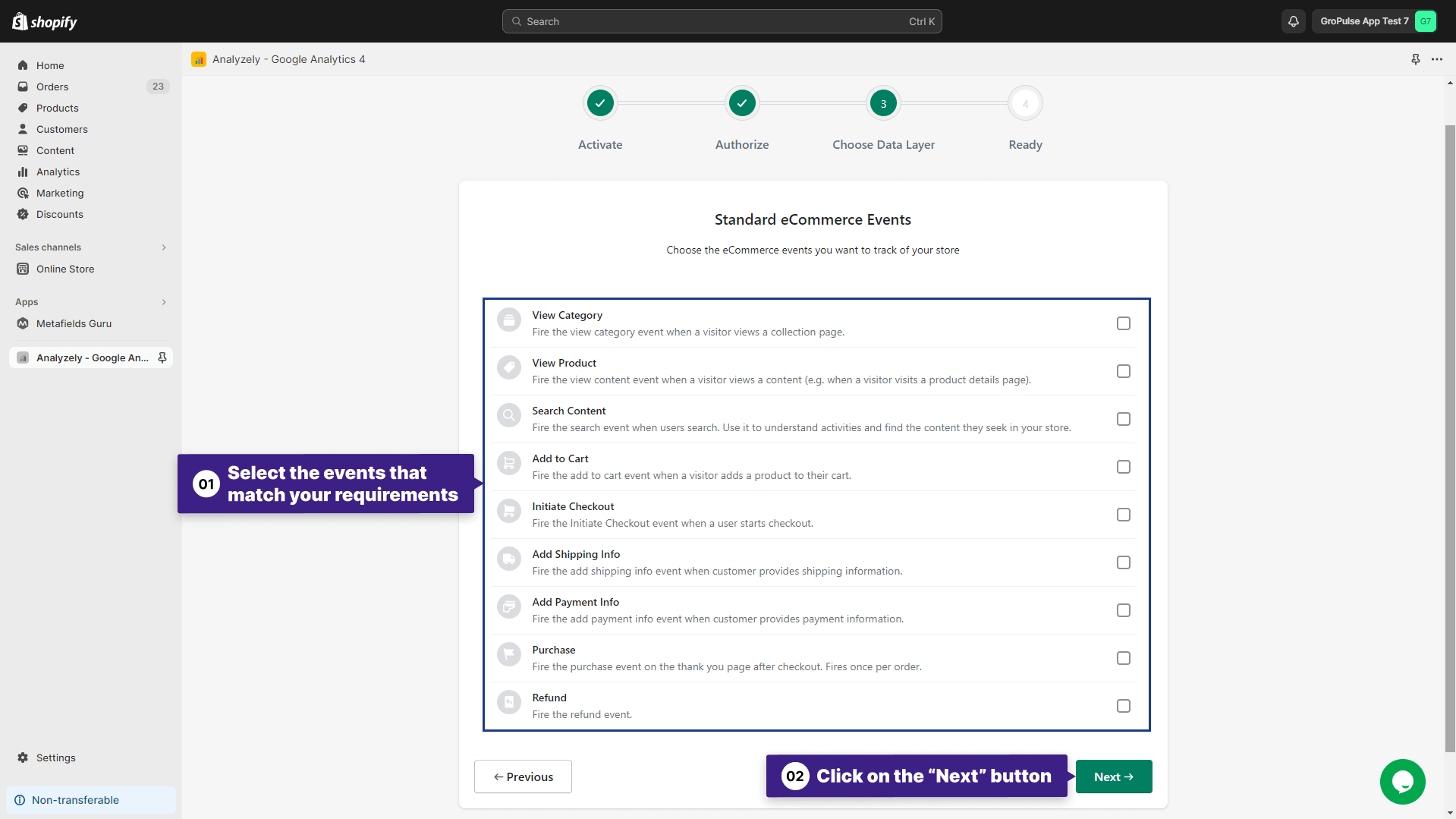Click the Non-transferable info icon
The height and width of the screenshot is (819, 1456).
pos(20,800)
